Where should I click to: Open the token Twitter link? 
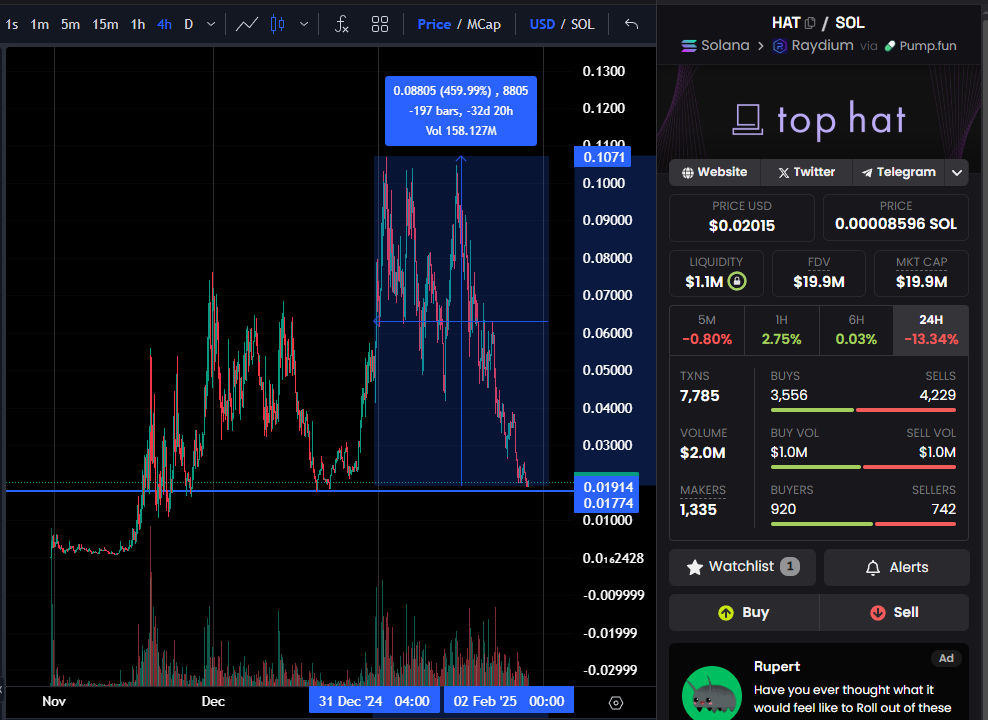coord(806,172)
